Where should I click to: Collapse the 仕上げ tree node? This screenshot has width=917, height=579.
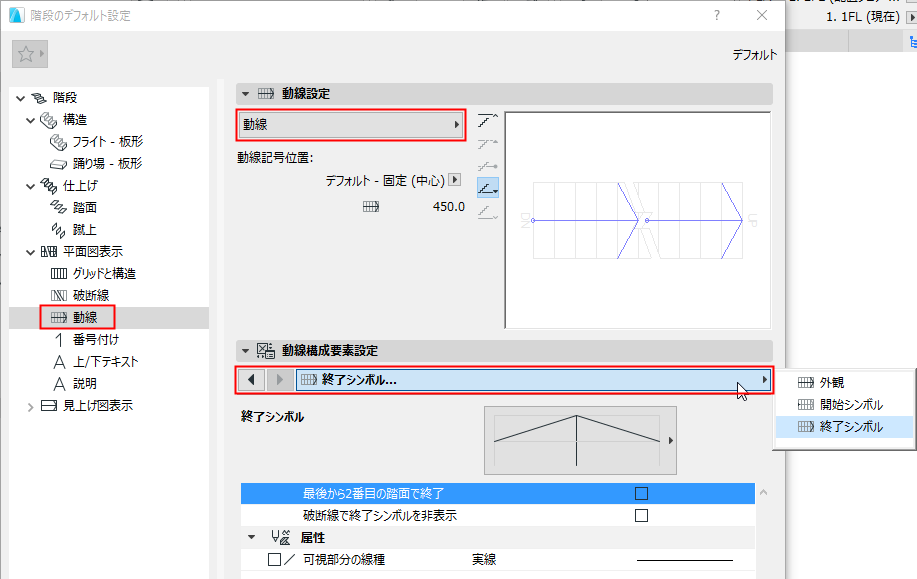tap(30, 187)
